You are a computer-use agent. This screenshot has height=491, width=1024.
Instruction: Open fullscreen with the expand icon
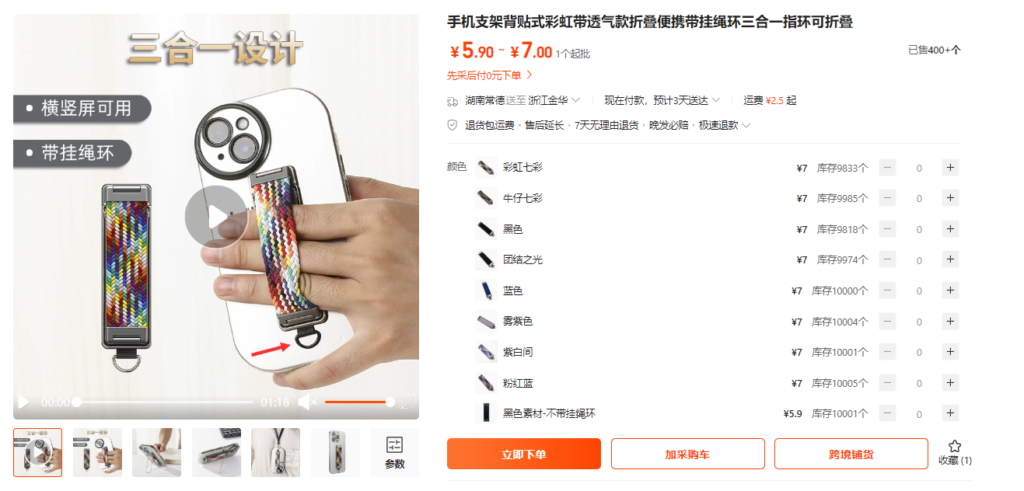pyautogui.click(x=408, y=402)
